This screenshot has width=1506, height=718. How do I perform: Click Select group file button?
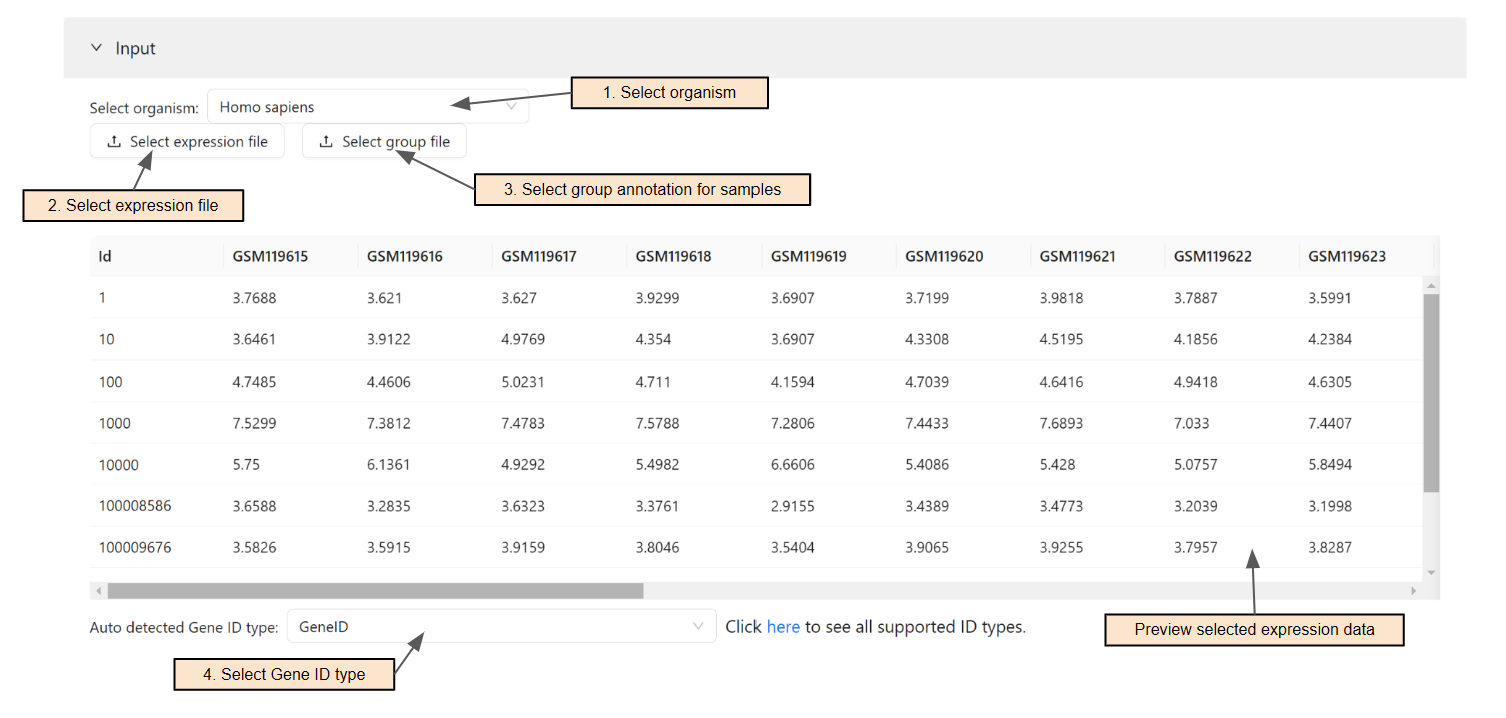pos(384,141)
